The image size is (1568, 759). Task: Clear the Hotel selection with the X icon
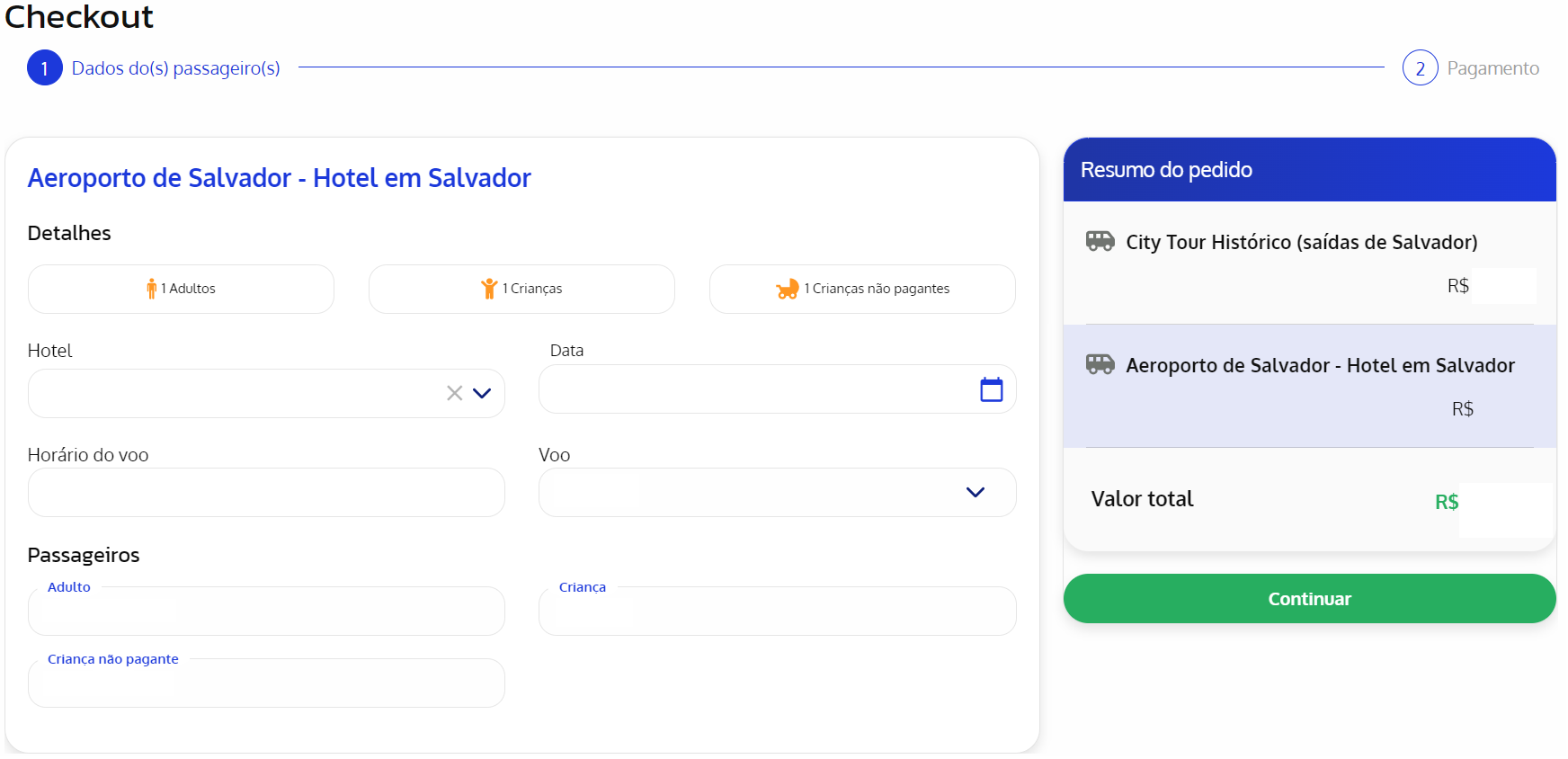[455, 393]
